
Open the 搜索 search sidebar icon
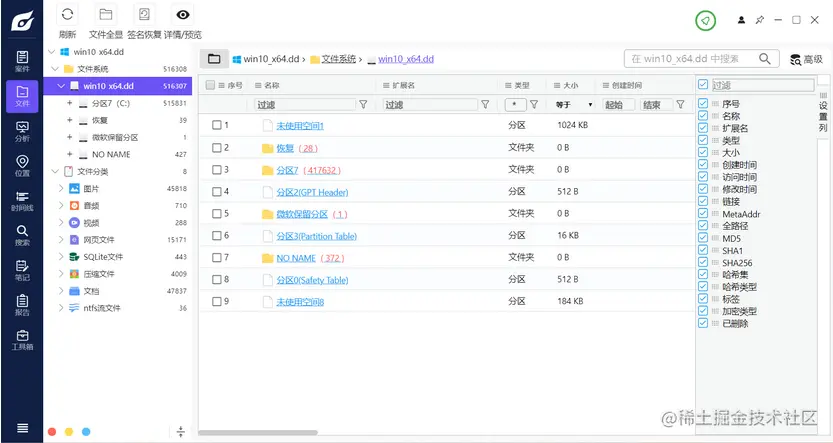point(22,235)
